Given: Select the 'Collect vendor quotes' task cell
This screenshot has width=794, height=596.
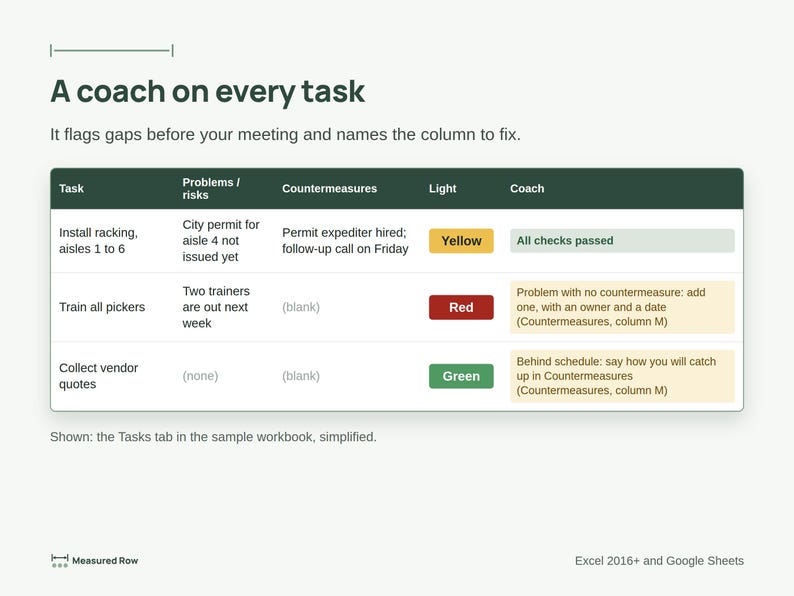Looking at the screenshot, I should pyautogui.click(x=98, y=376).
